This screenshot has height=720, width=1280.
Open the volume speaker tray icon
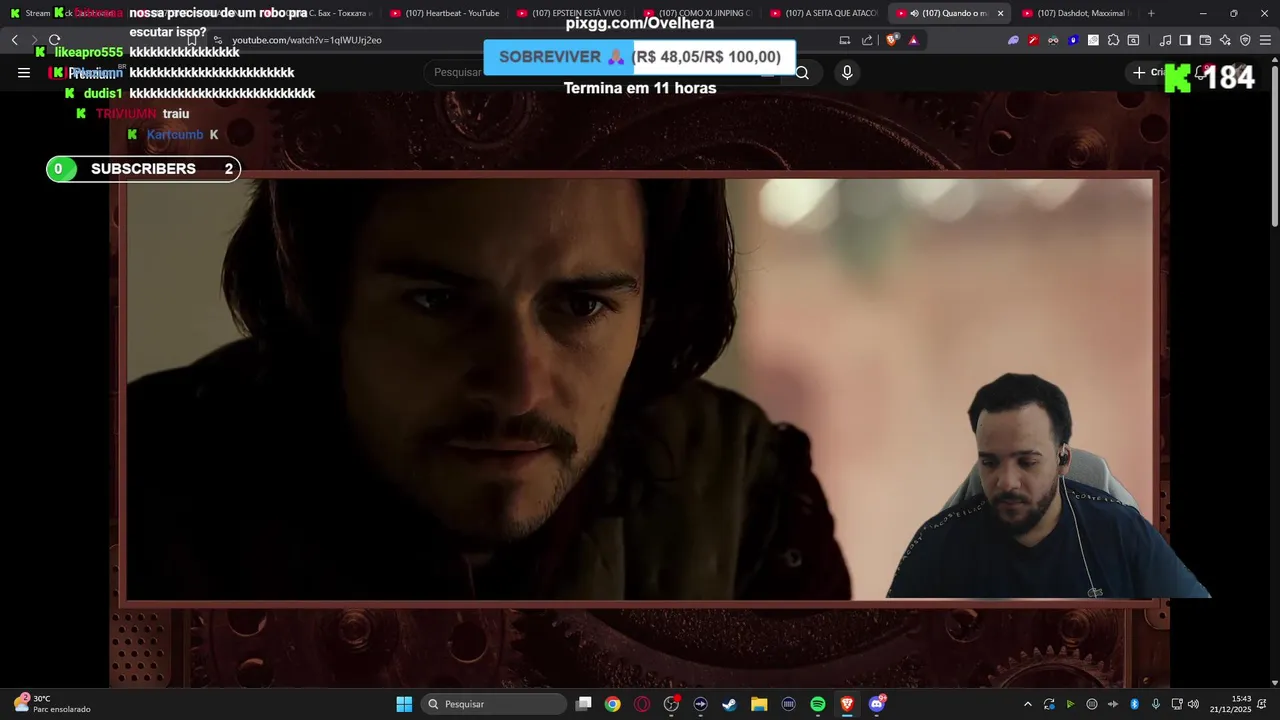[x=1193, y=704]
